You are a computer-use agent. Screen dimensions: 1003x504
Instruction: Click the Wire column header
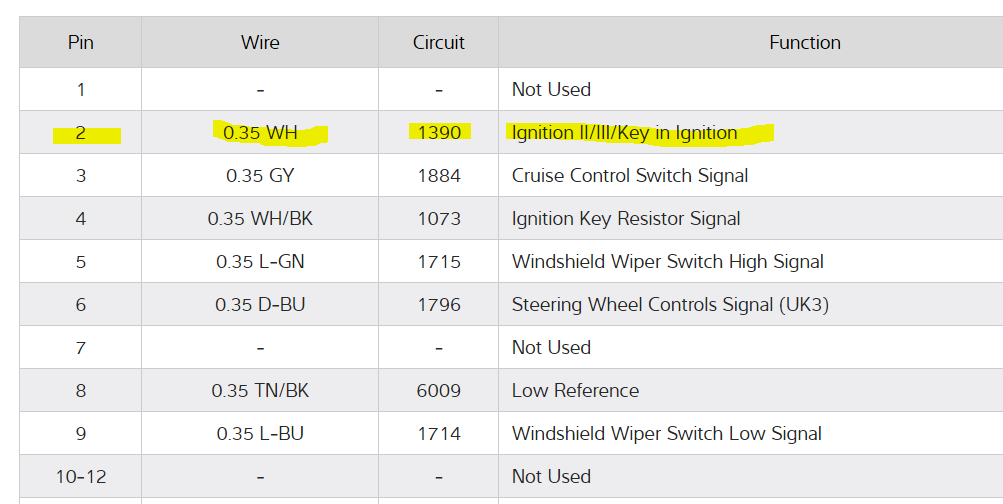(260, 43)
